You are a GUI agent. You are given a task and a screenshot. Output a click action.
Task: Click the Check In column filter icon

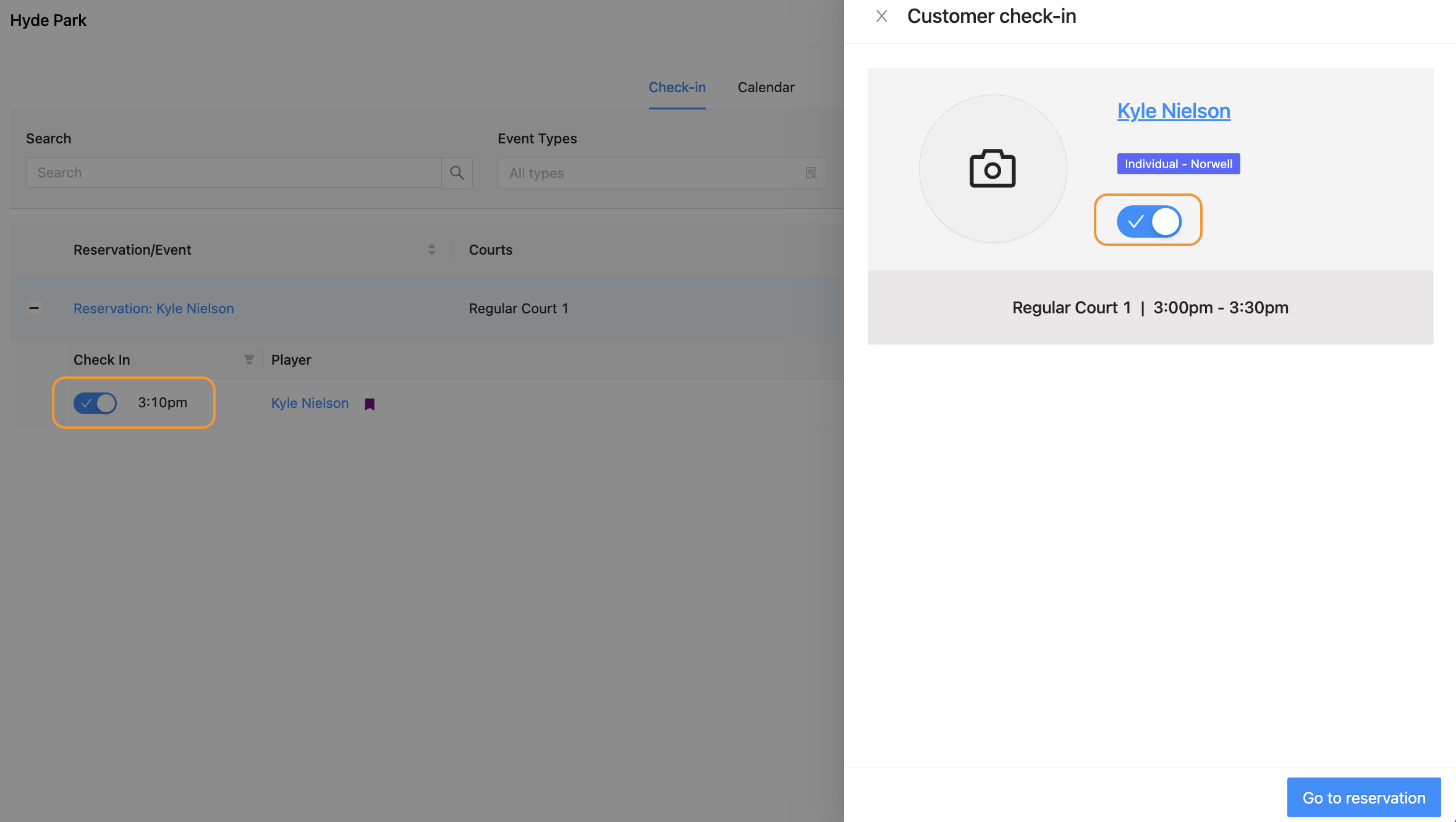(249, 360)
